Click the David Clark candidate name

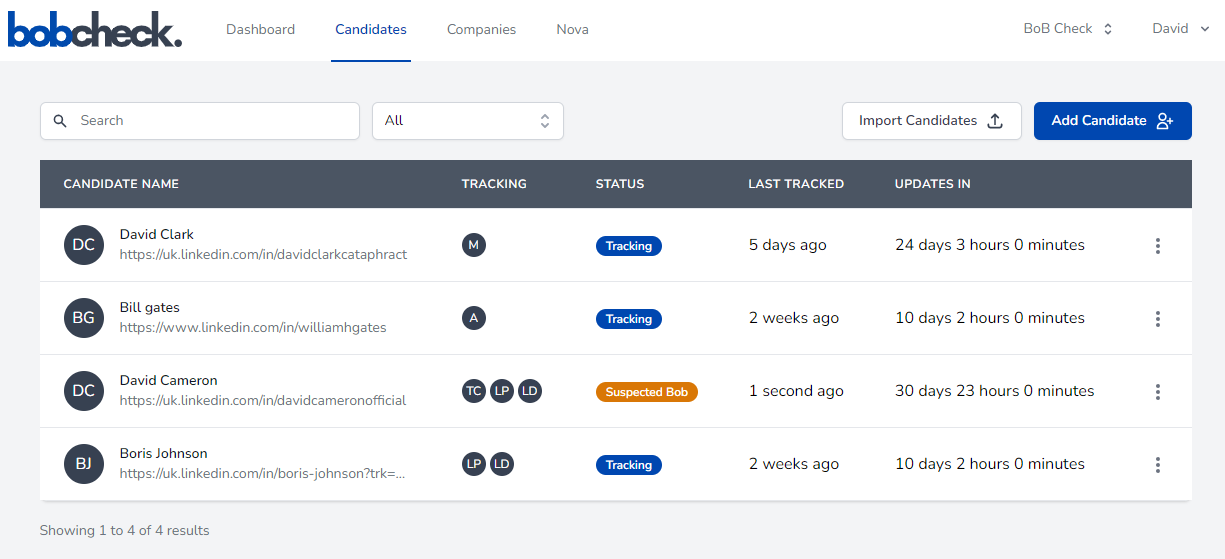click(x=157, y=235)
